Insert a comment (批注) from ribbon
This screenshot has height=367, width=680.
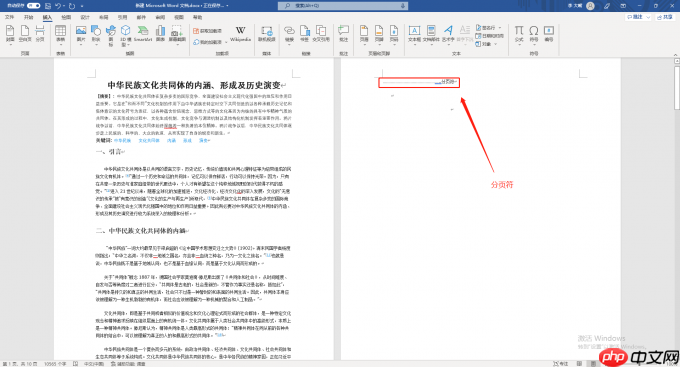[343, 34]
